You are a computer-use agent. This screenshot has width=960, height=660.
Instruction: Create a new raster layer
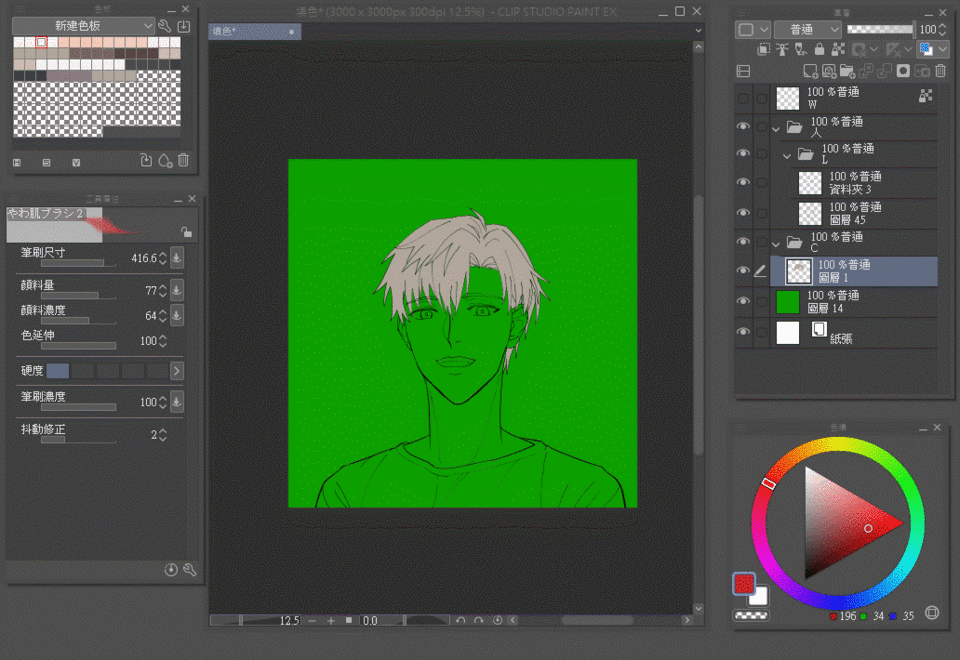(x=811, y=71)
